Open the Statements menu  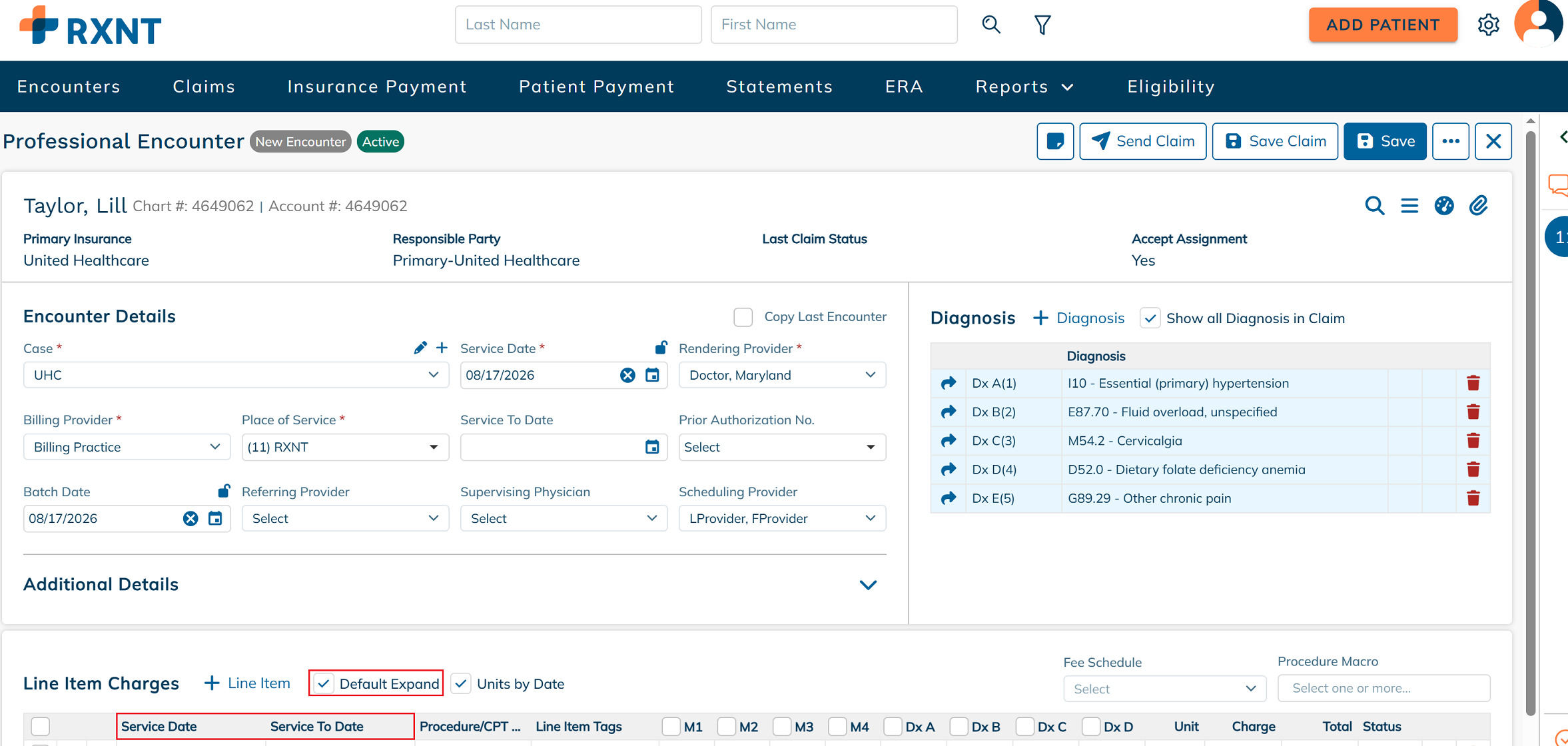(x=779, y=87)
